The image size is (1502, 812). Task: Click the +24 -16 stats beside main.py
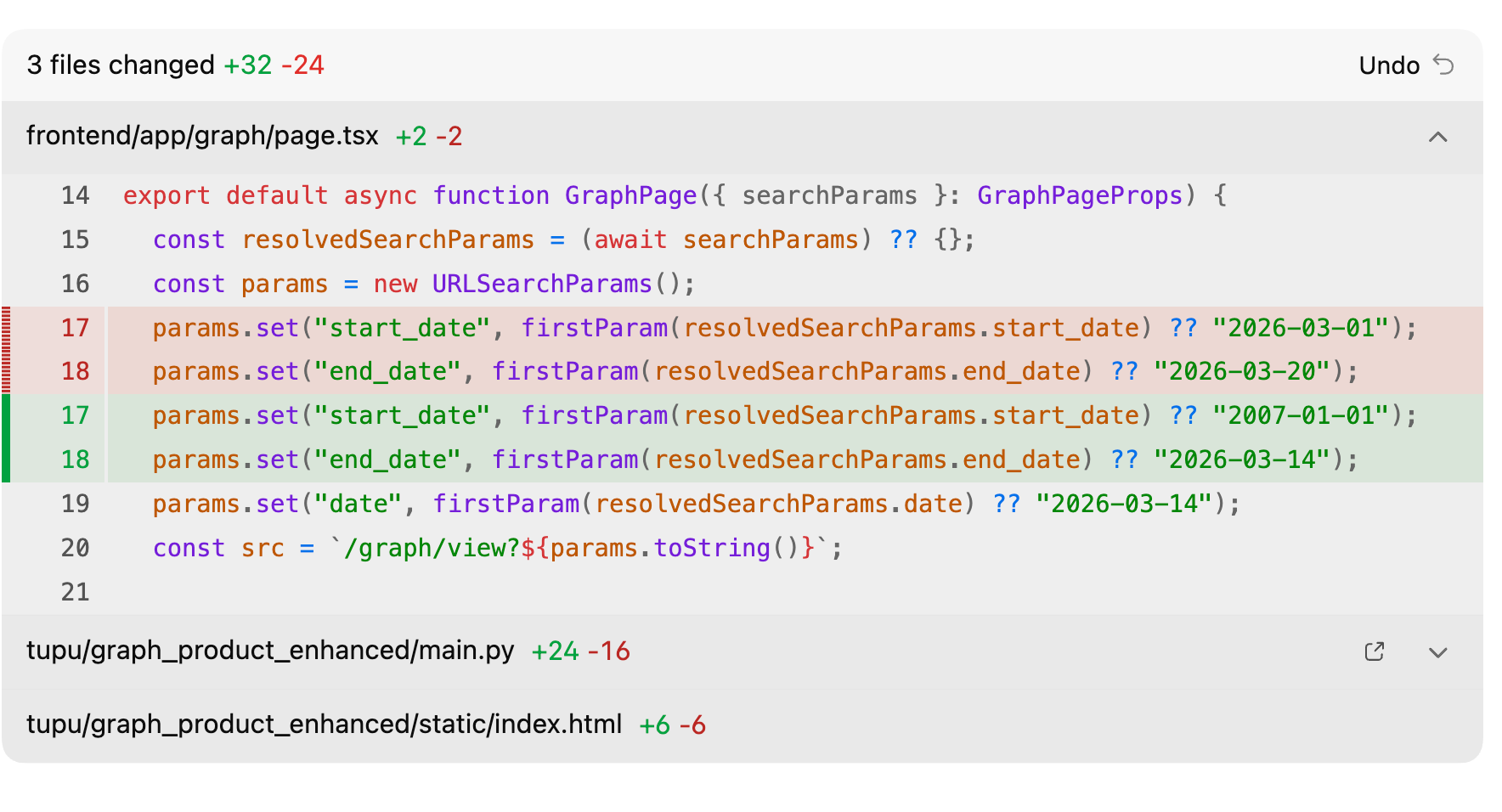click(580, 651)
